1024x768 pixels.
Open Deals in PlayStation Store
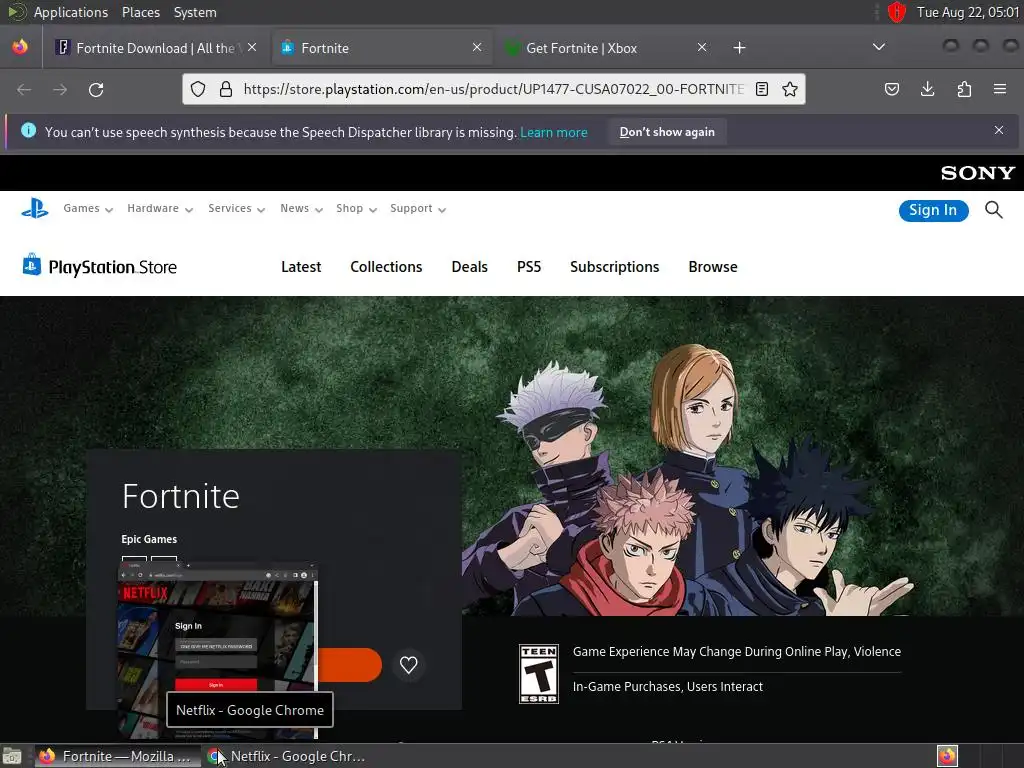470,267
